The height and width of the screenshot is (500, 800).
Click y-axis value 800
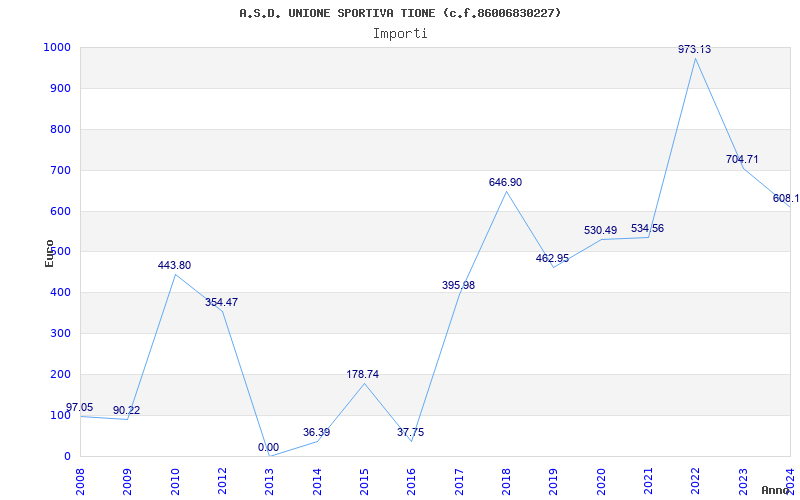(61, 129)
